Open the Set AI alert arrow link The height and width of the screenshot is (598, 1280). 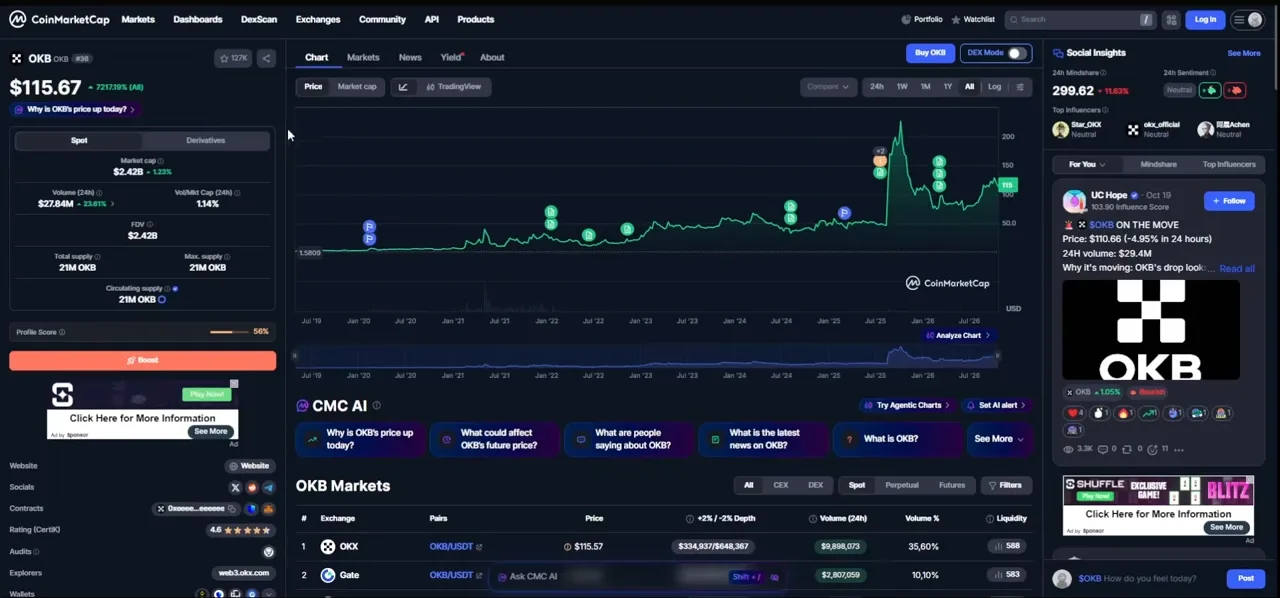(x=996, y=405)
